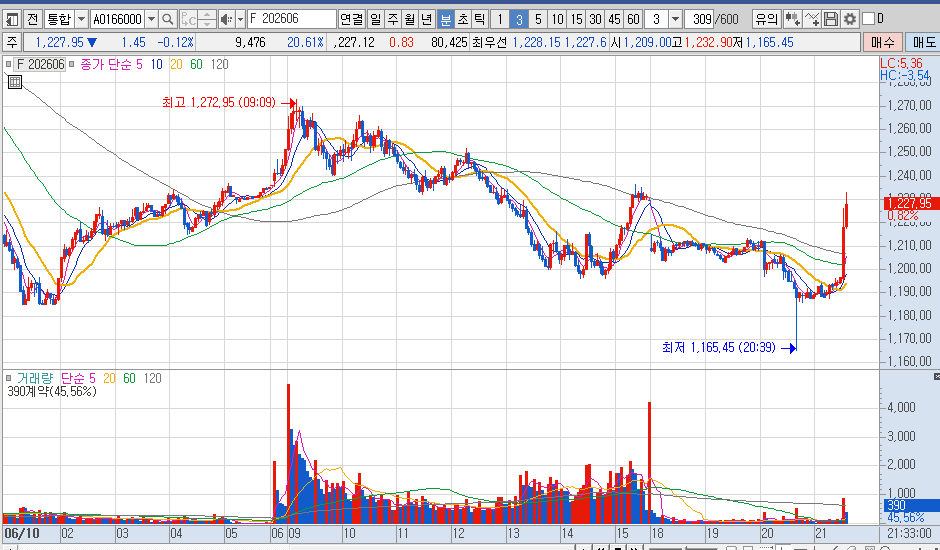Toggle the D checkbox in toolbar
Viewport: 940px width, 550px height.
point(868,19)
